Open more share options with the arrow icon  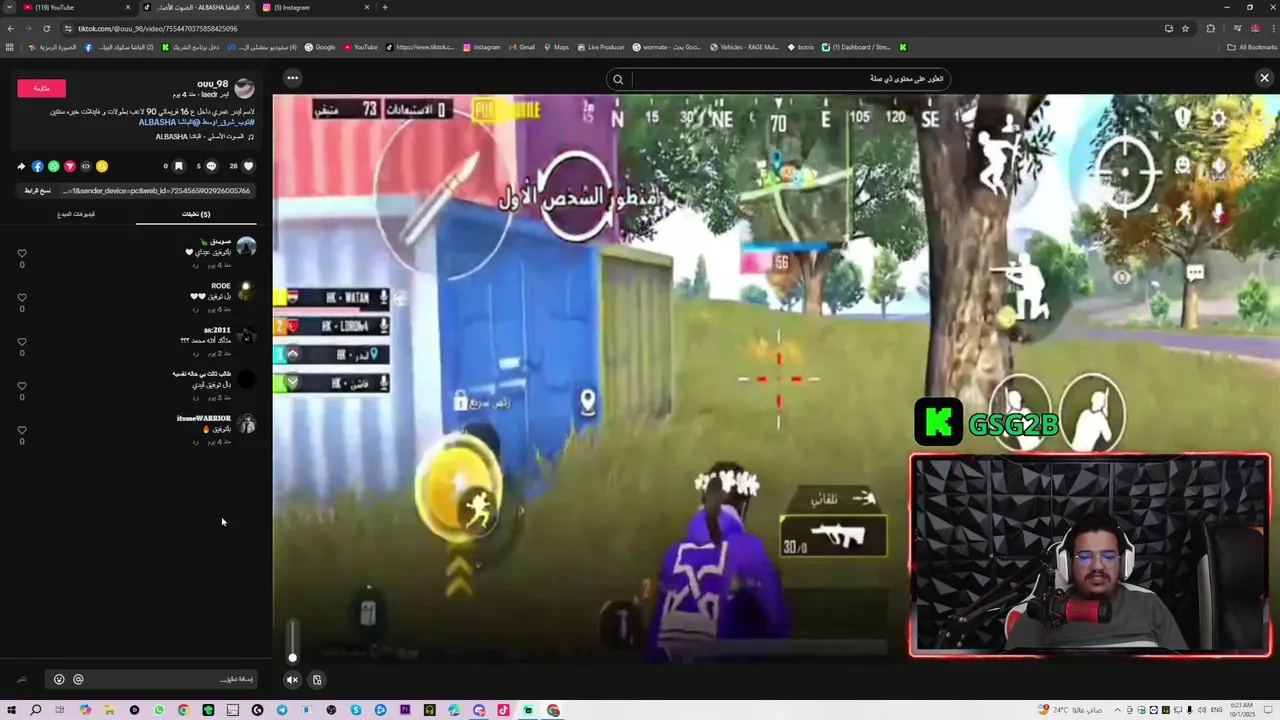pyautogui.click(x=21, y=166)
